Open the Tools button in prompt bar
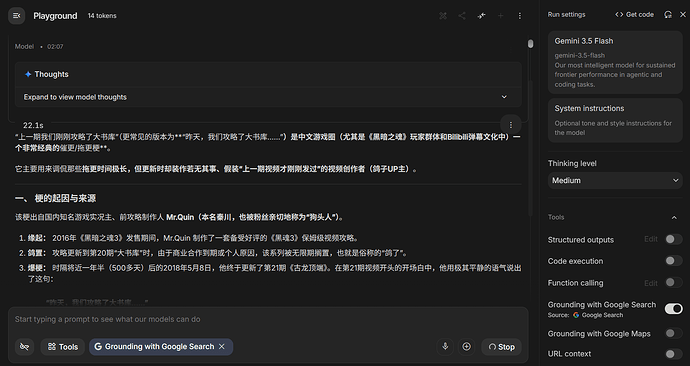690x366 pixels. [x=62, y=347]
